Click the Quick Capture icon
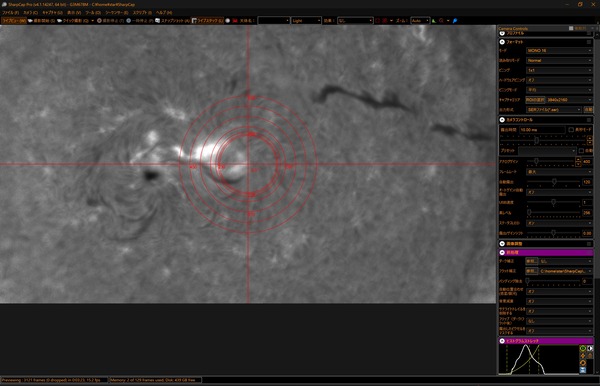Image resolution: width=600 pixels, height=386 pixels. pos(59,21)
